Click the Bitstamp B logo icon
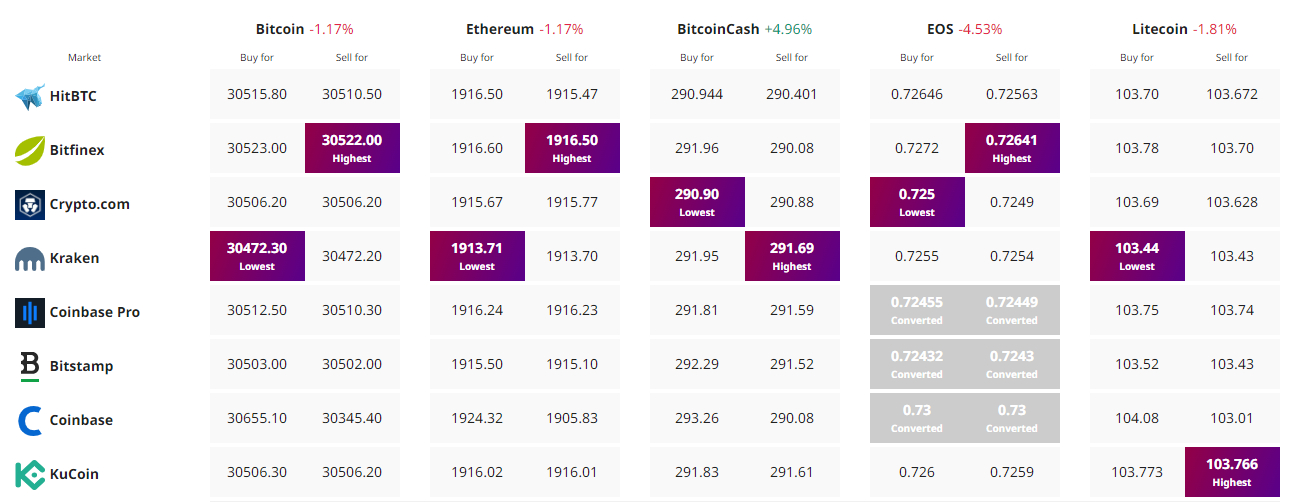 pyautogui.click(x=30, y=366)
